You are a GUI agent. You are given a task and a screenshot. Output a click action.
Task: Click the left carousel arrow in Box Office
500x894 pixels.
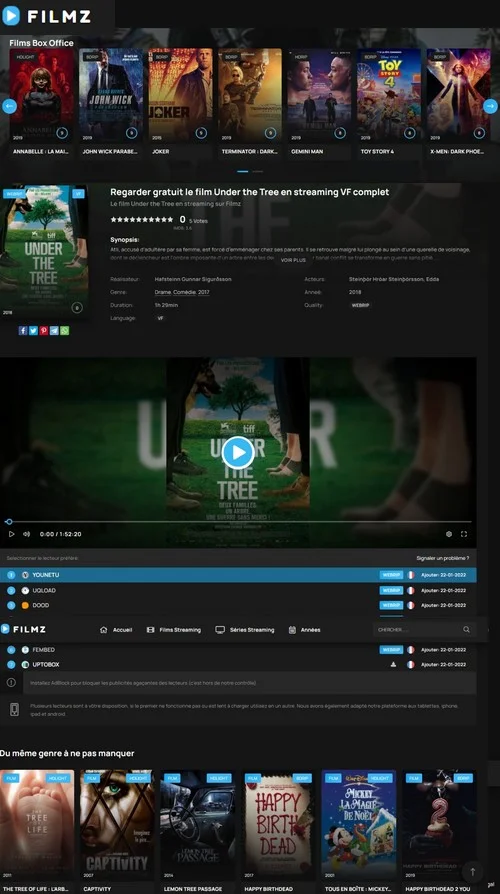point(9,106)
